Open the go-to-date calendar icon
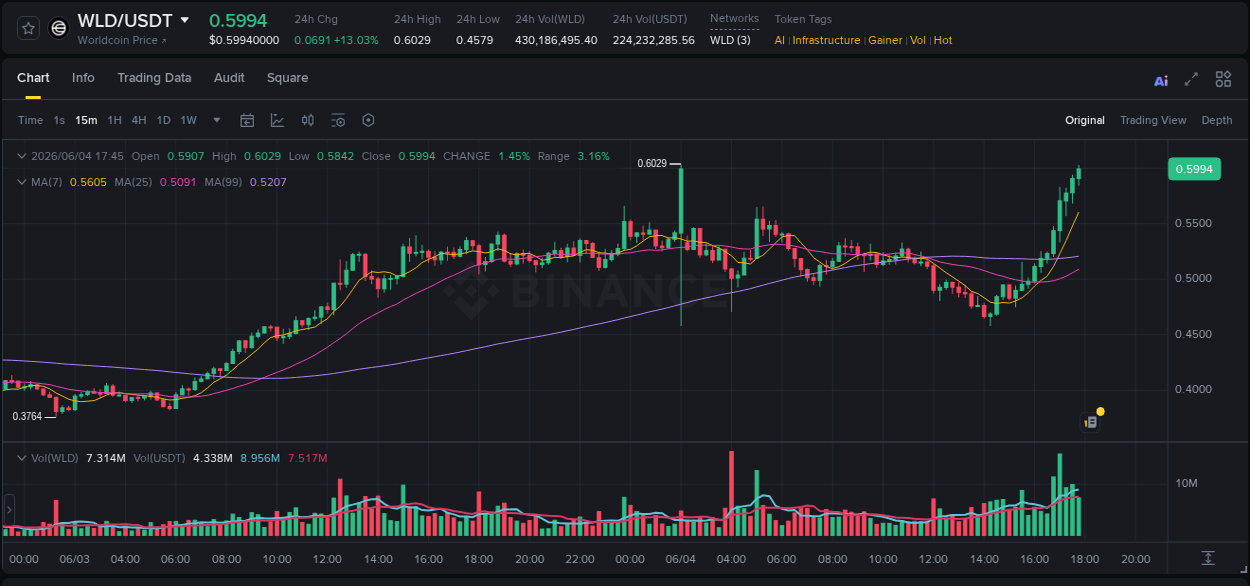The width and height of the screenshot is (1250, 586). pyautogui.click(x=247, y=120)
